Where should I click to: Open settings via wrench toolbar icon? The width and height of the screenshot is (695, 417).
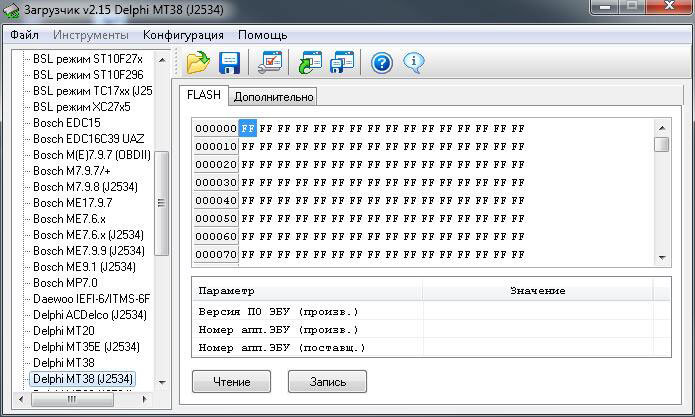(269, 63)
